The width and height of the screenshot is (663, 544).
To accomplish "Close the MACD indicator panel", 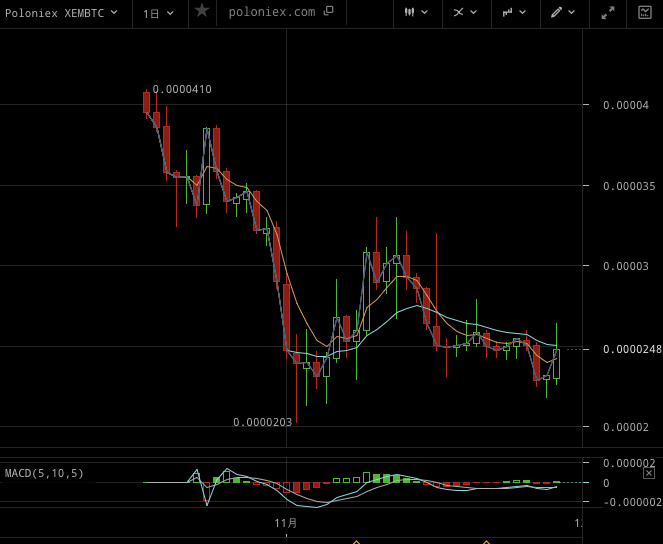I will click(649, 473).
